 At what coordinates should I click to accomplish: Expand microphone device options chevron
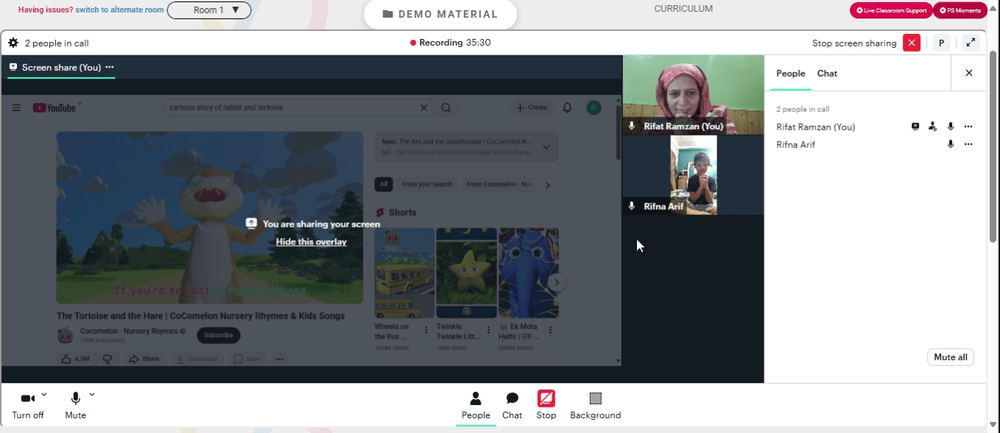pos(92,395)
